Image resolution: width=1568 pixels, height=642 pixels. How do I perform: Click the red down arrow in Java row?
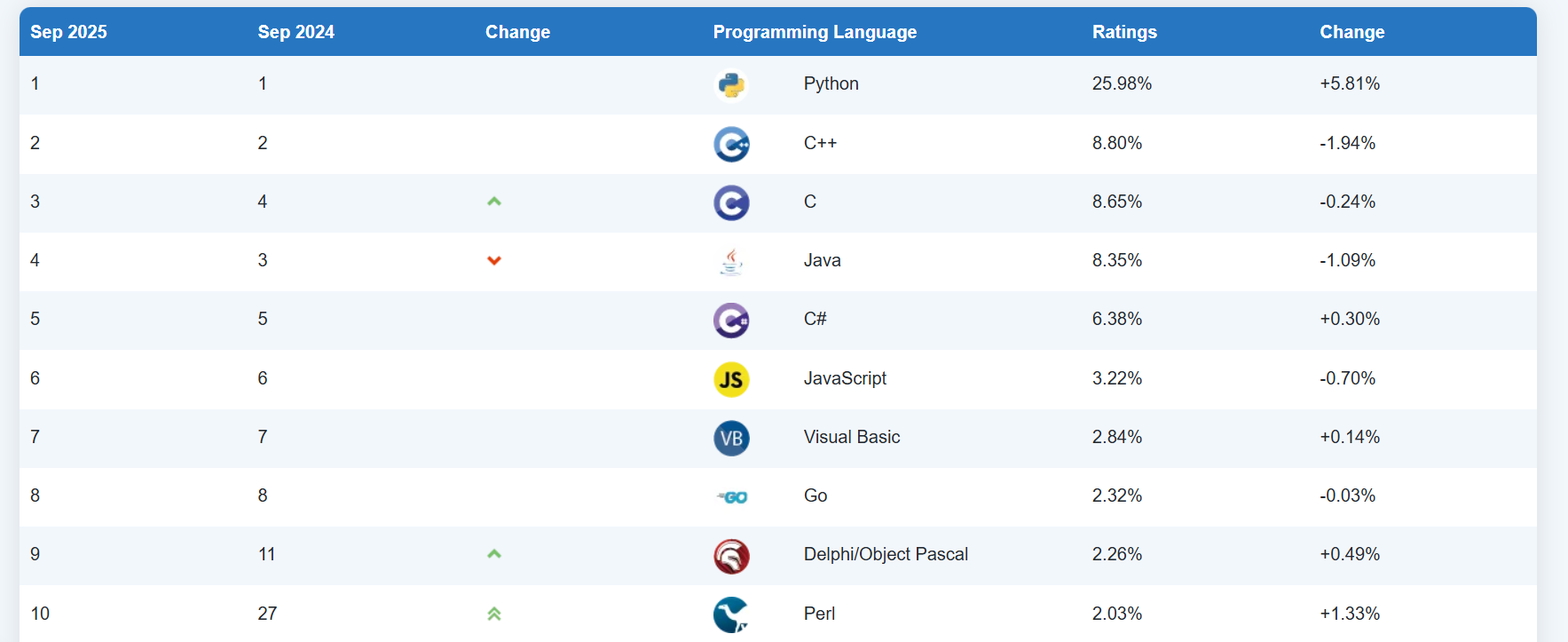494,260
